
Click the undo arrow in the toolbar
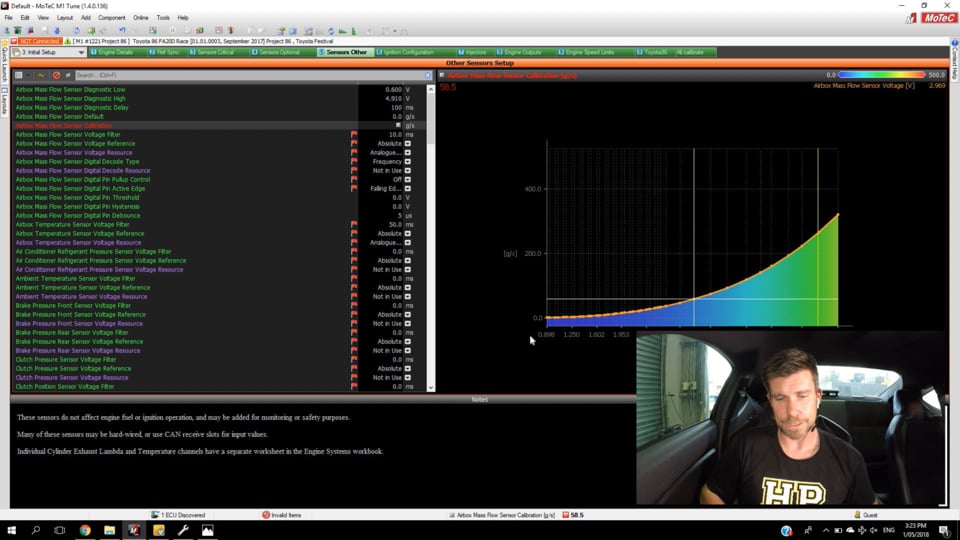[x=122, y=30]
